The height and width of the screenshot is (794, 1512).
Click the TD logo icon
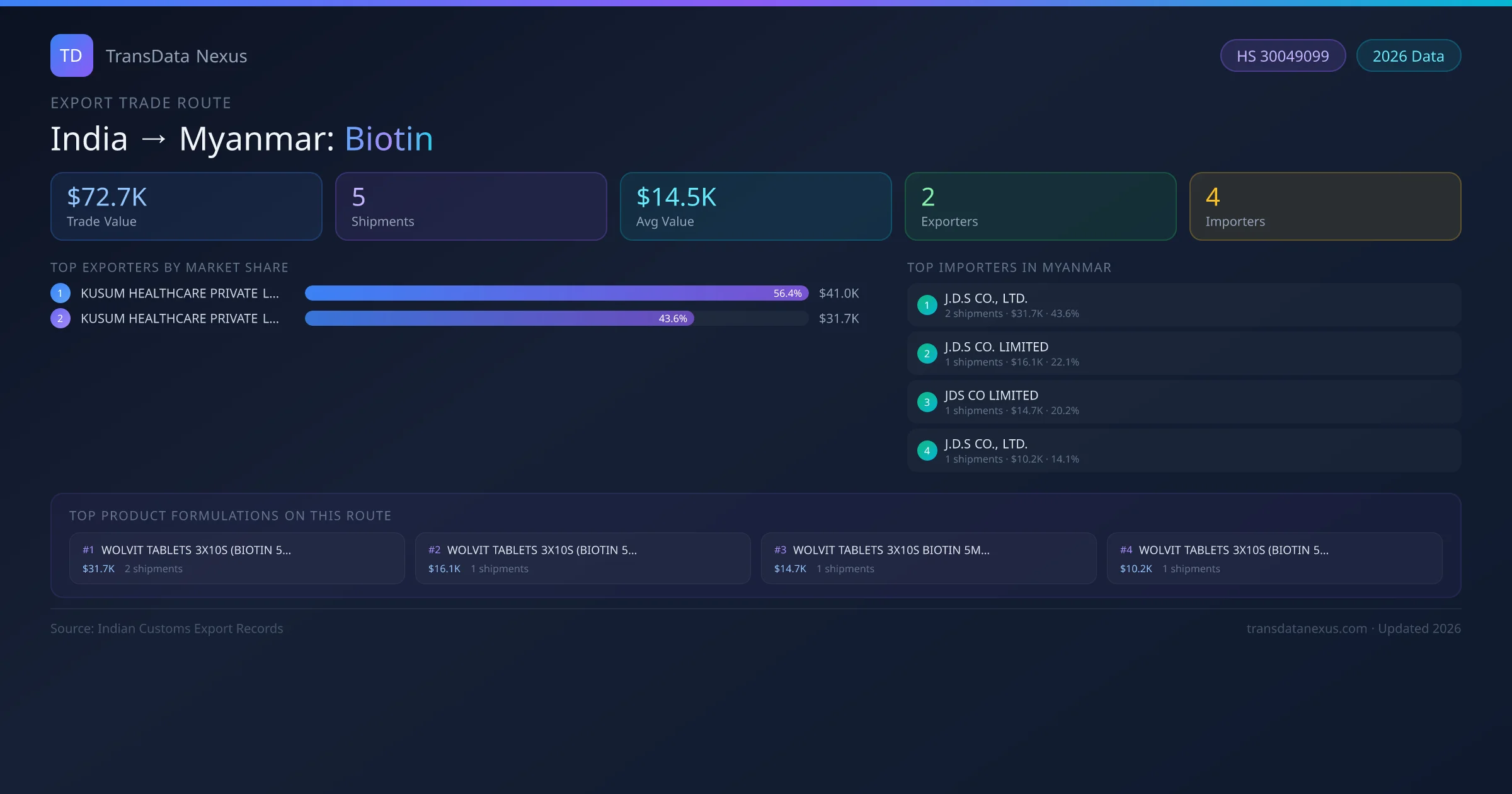(x=71, y=55)
